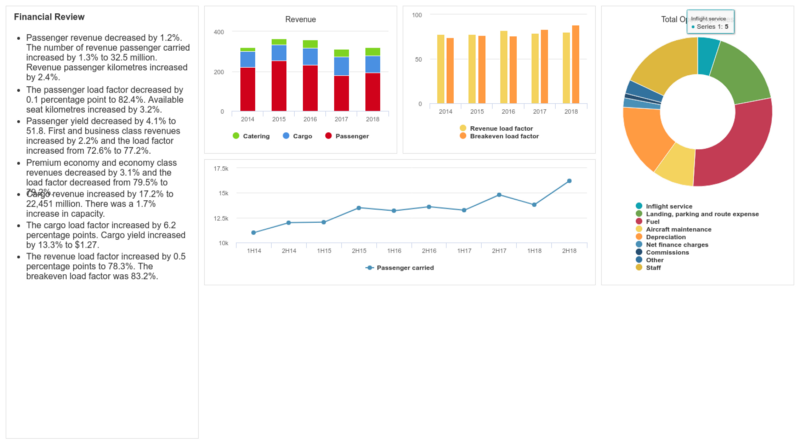The image size is (800, 444).
Task: Toggle Passenger series in Revenue legend
Action: click(x=347, y=136)
